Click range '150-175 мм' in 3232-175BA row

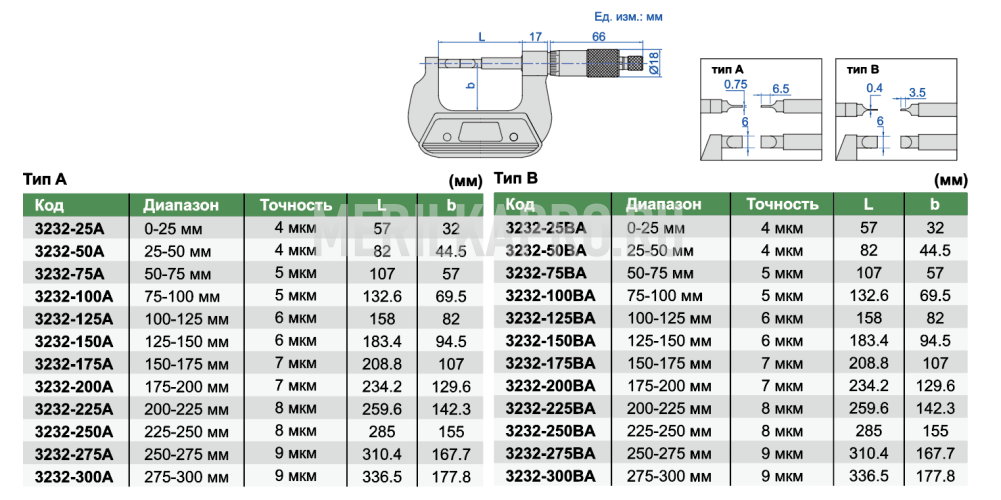click(x=669, y=363)
